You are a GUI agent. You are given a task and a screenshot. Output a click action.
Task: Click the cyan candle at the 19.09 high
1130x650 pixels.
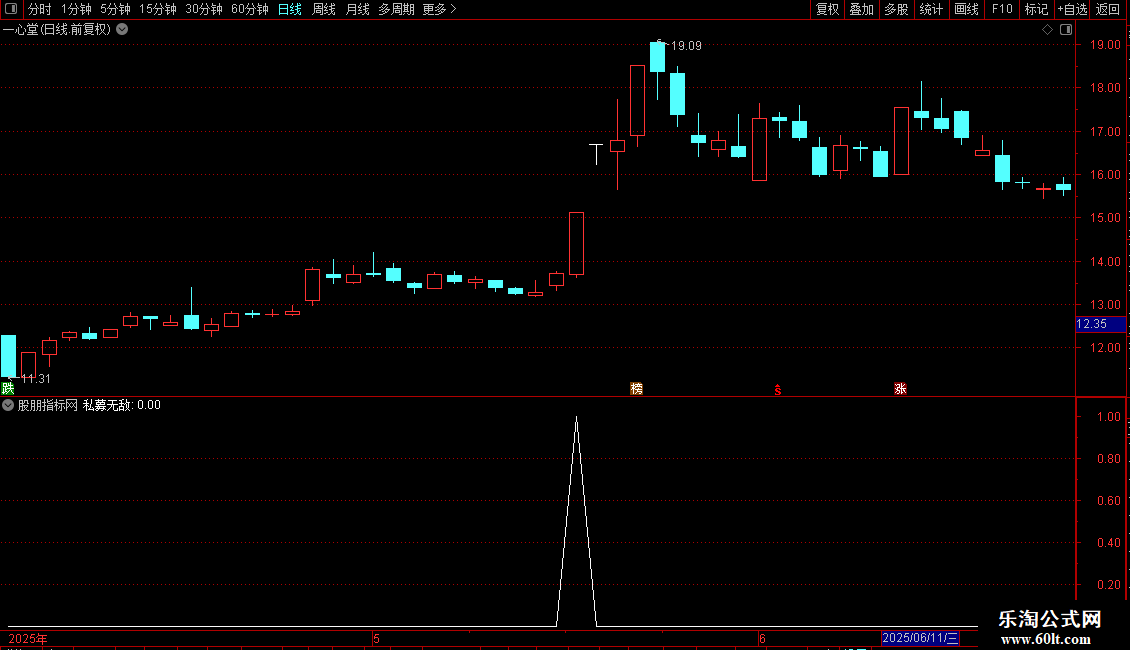pos(657,57)
